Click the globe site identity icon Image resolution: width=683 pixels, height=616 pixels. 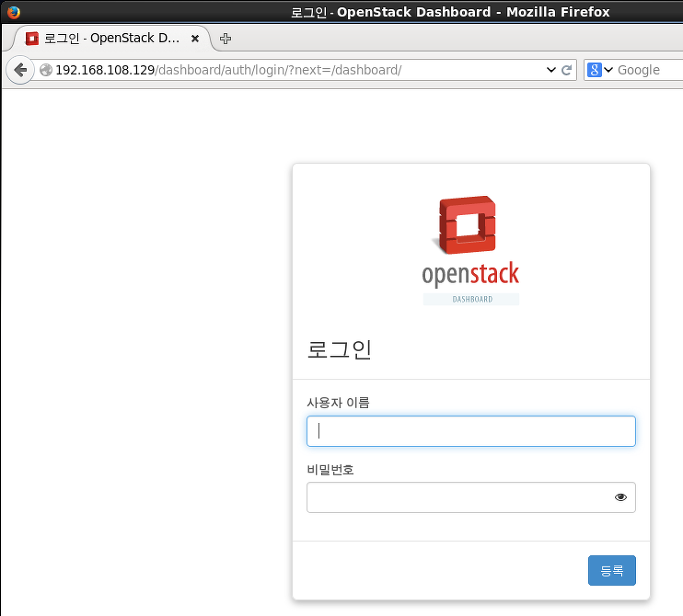pyautogui.click(x=46, y=70)
